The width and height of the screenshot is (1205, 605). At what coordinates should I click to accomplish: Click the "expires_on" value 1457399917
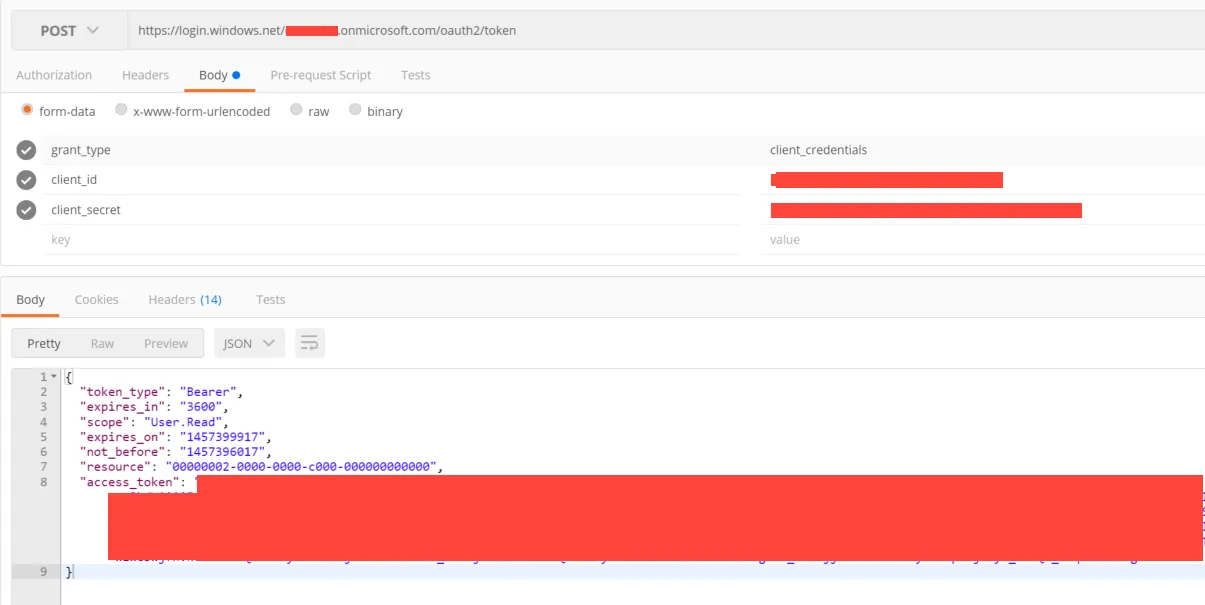click(x=225, y=437)
